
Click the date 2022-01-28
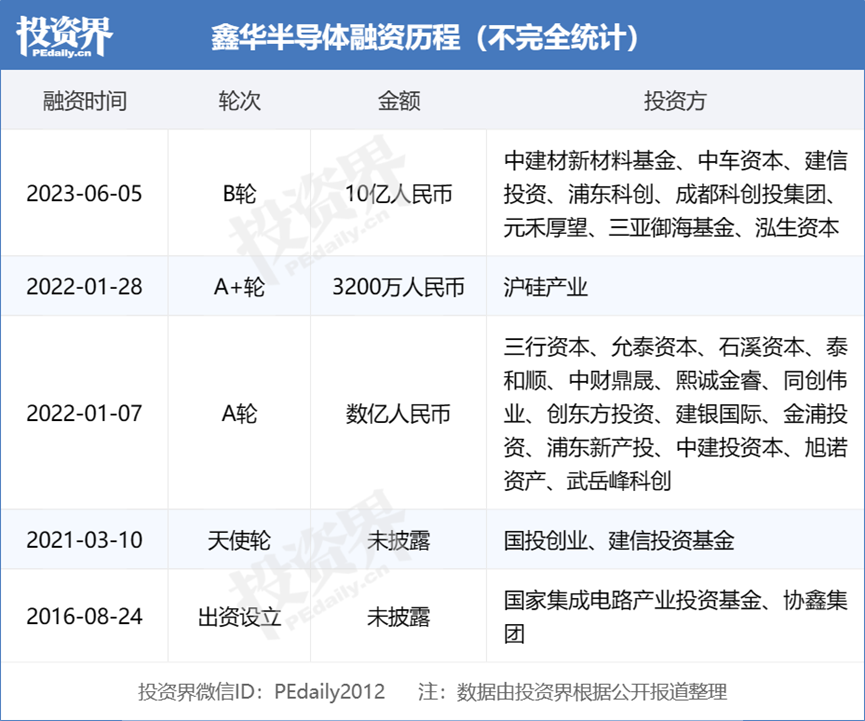click(x=84, y=287)
